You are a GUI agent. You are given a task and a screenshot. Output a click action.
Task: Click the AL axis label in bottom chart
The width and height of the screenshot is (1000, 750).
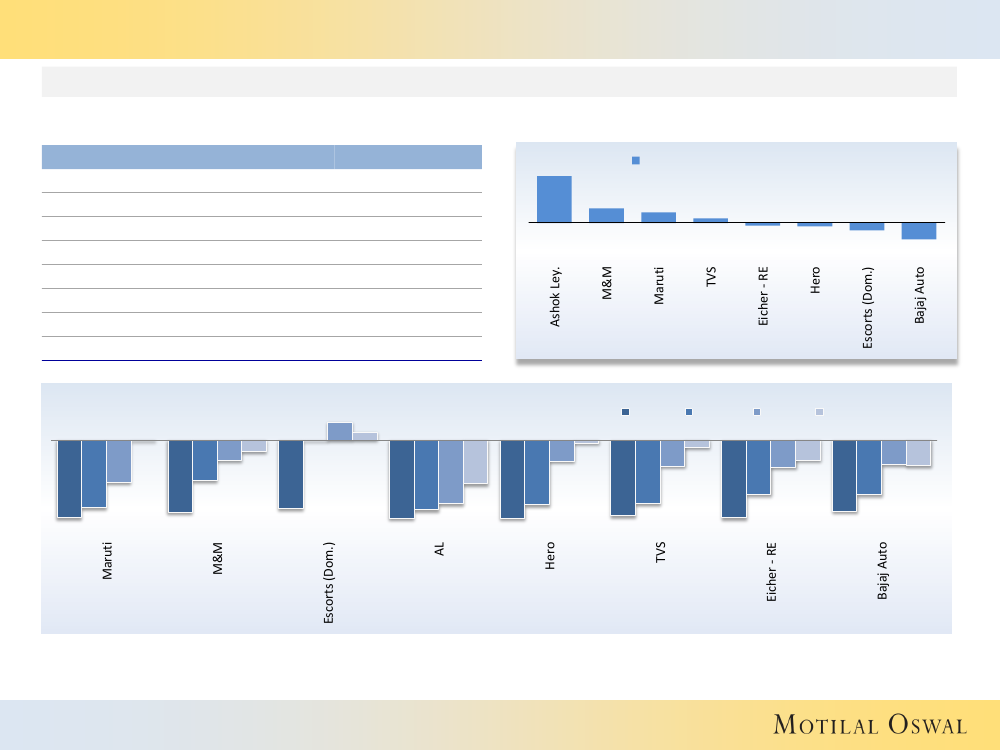coord(439,548)
